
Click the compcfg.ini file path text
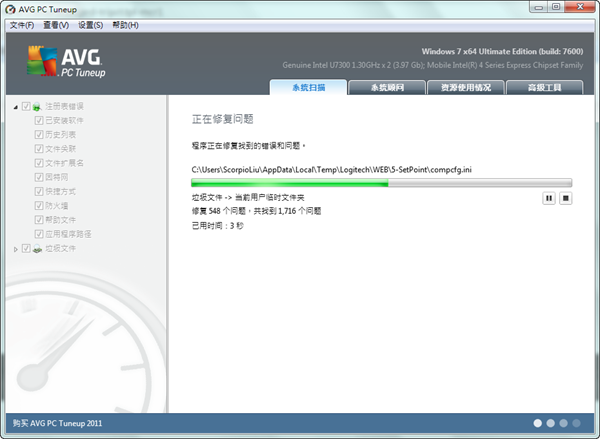point(331,170)
